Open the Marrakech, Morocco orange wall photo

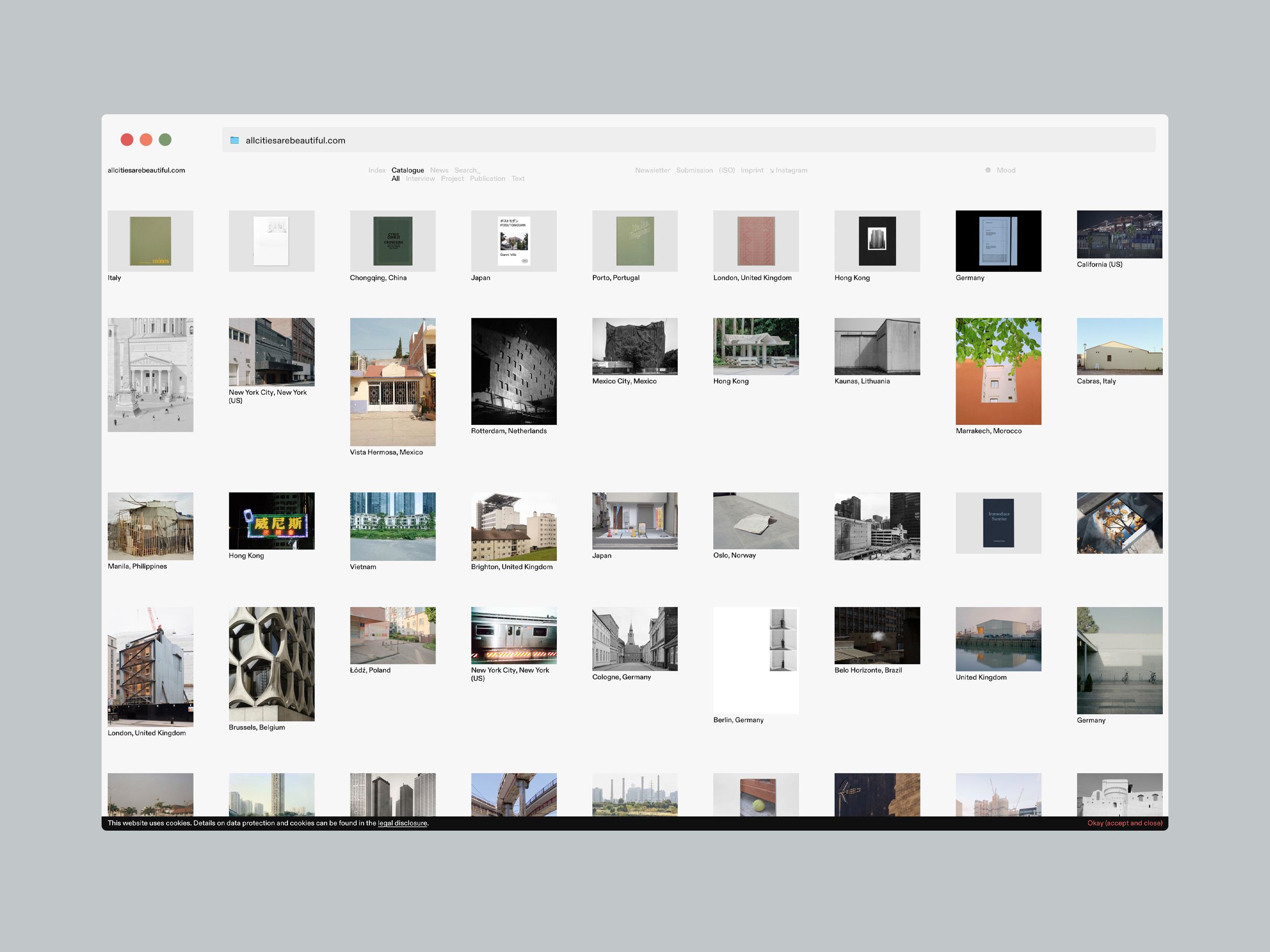pyautogui.click(x=998, y=371)
